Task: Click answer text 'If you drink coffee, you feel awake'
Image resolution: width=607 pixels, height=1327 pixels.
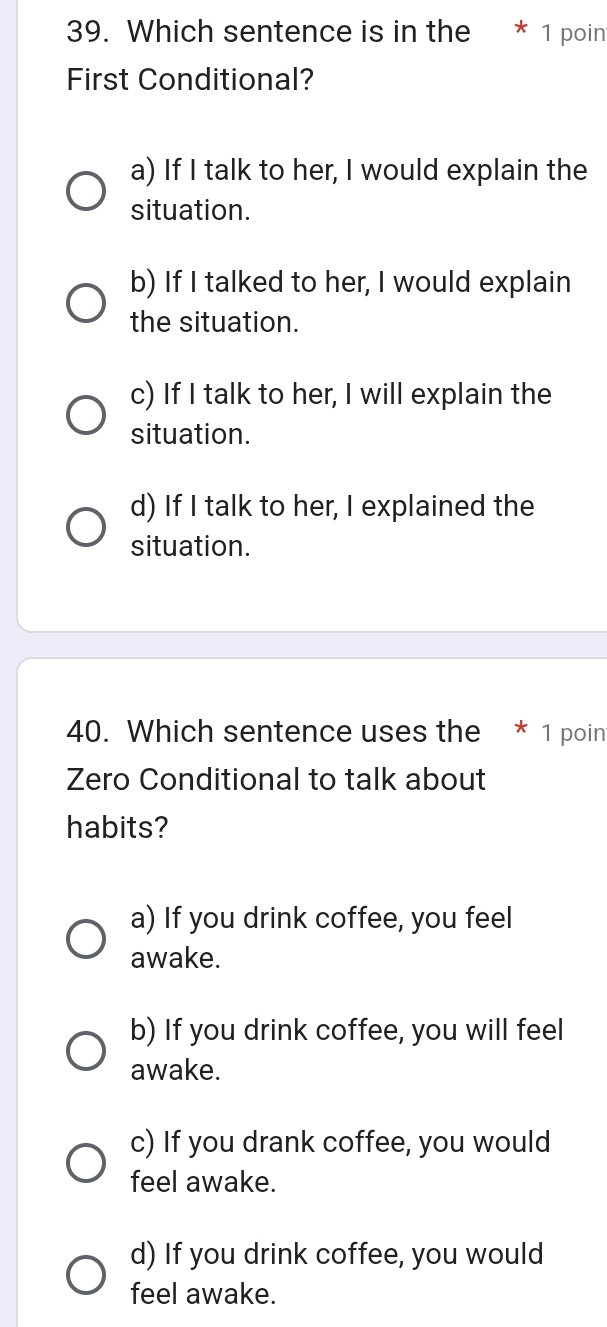Action: [320, 938]
